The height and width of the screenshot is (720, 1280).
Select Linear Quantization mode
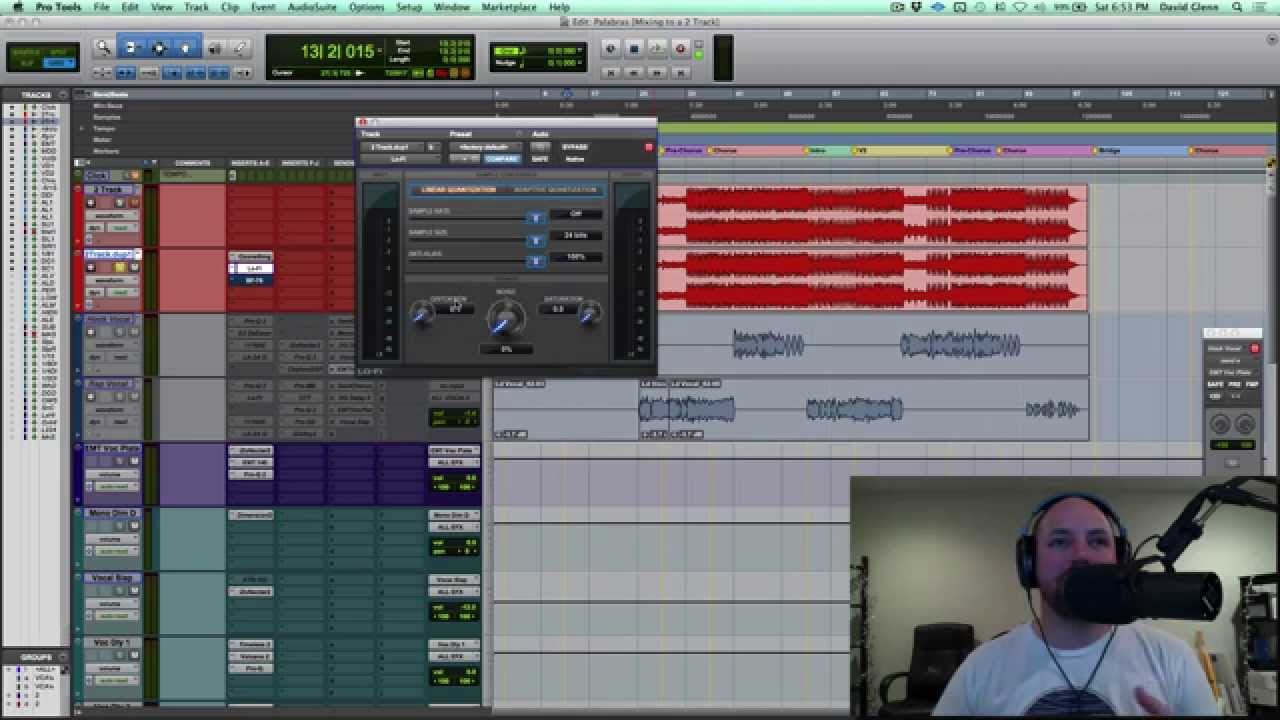point(458,190)
